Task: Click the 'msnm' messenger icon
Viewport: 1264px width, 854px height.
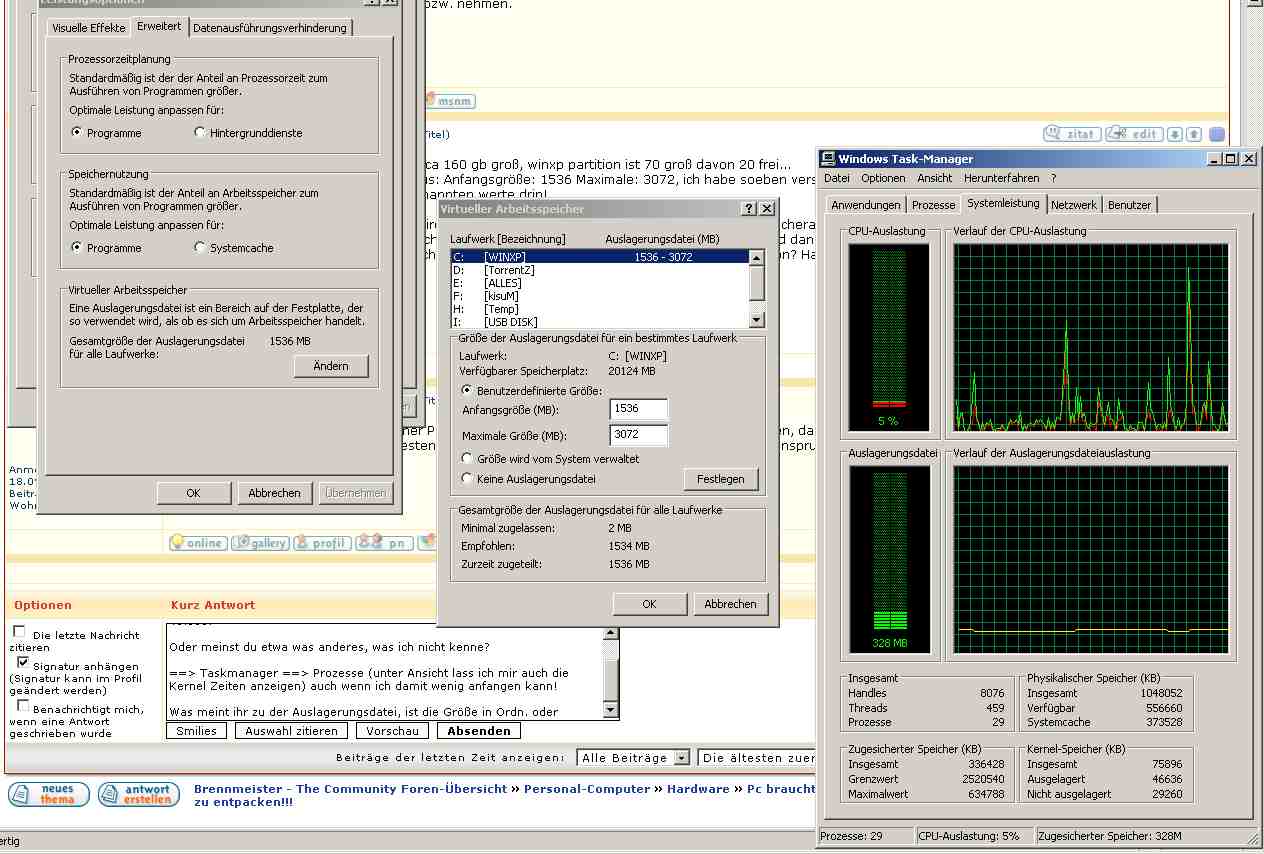Action: click(449, 101)
